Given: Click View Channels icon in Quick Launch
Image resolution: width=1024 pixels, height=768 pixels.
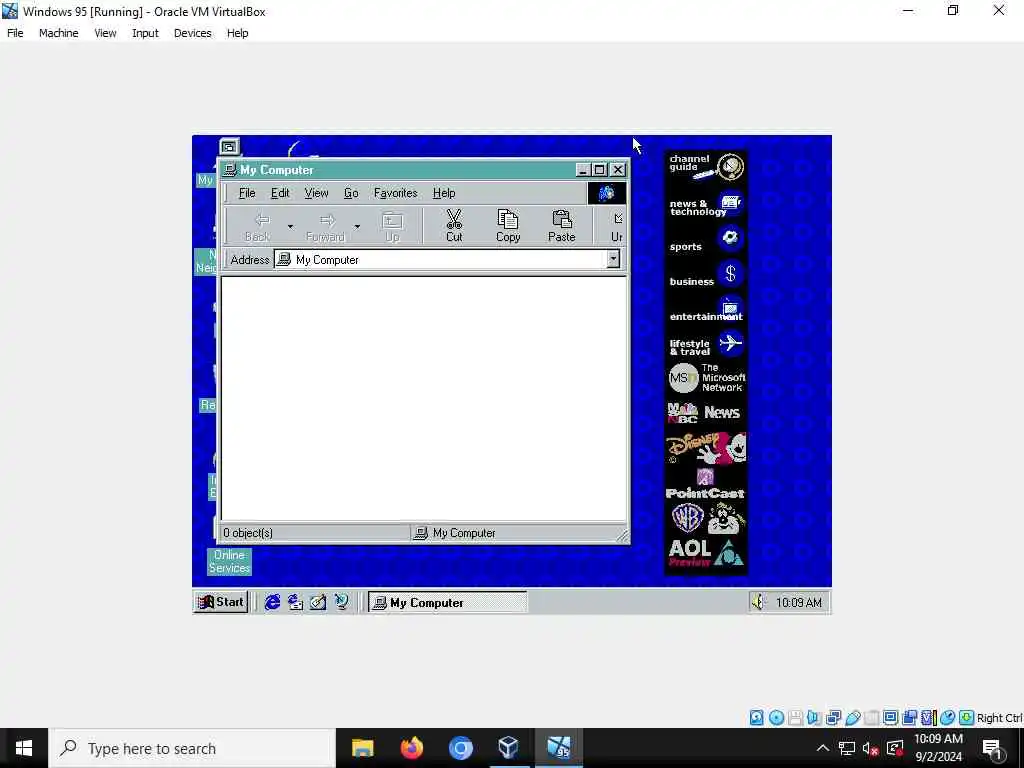Looking at the screenshot, I should coord(341,601).
